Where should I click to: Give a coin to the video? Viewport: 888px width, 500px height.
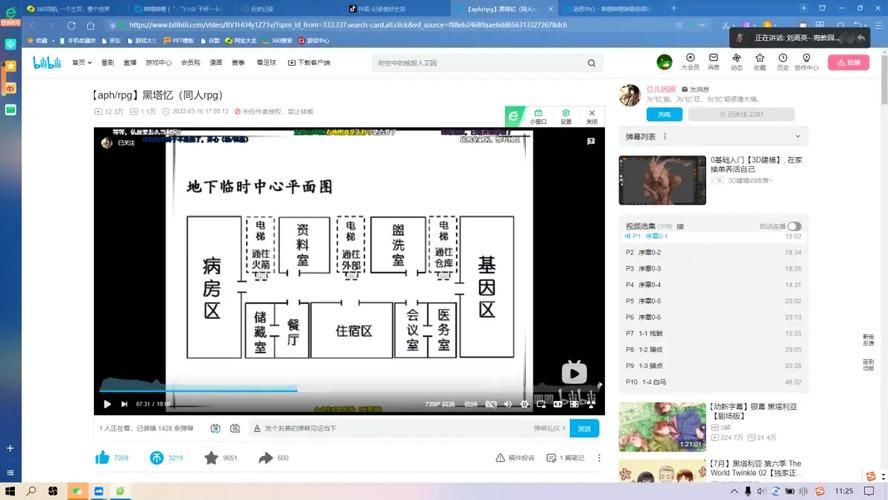tap(156, 458)
